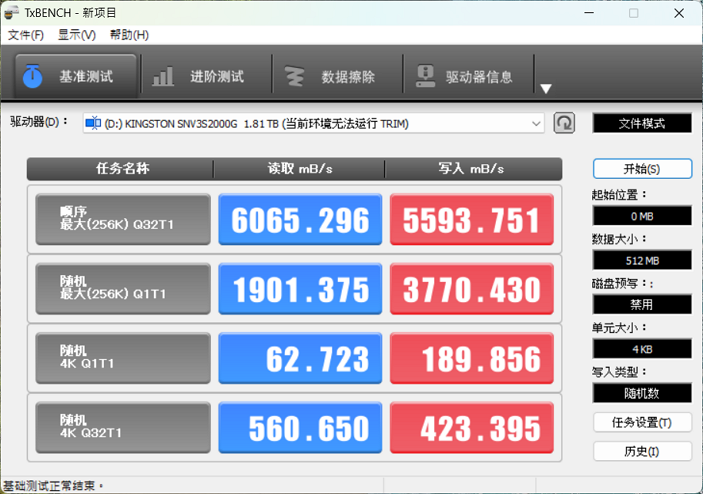The image size is (703, 494).
Task: Switch to the 基准测试 tab
Action: click(76, 76)
